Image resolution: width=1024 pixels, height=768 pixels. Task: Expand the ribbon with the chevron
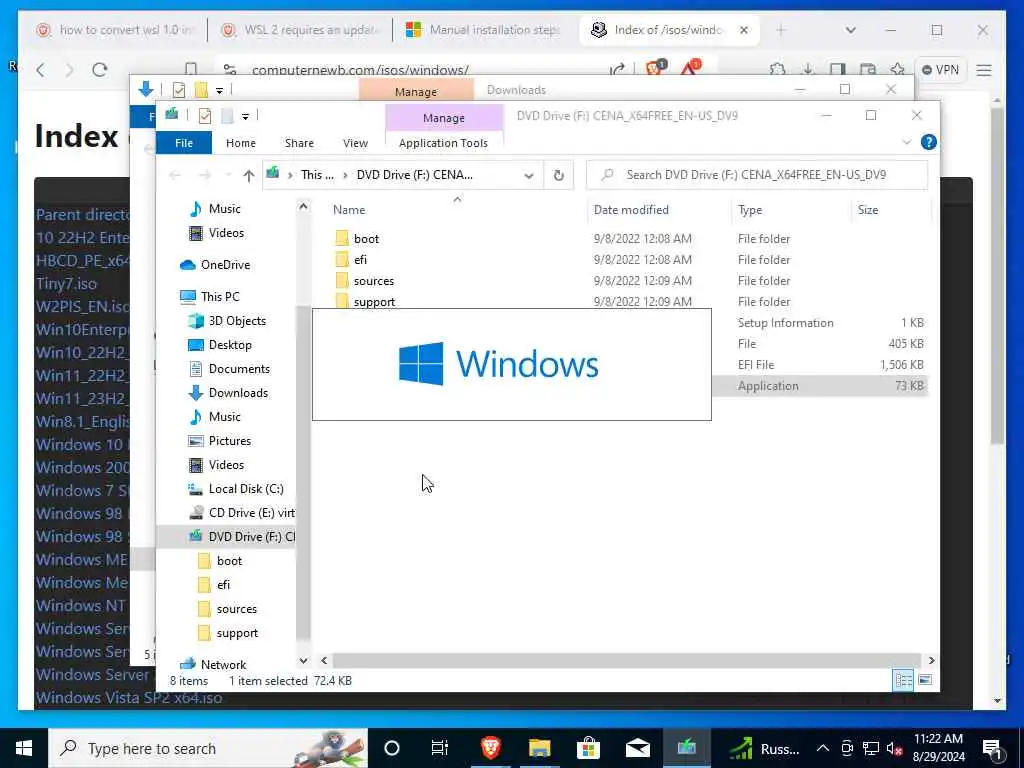(906, 142)
